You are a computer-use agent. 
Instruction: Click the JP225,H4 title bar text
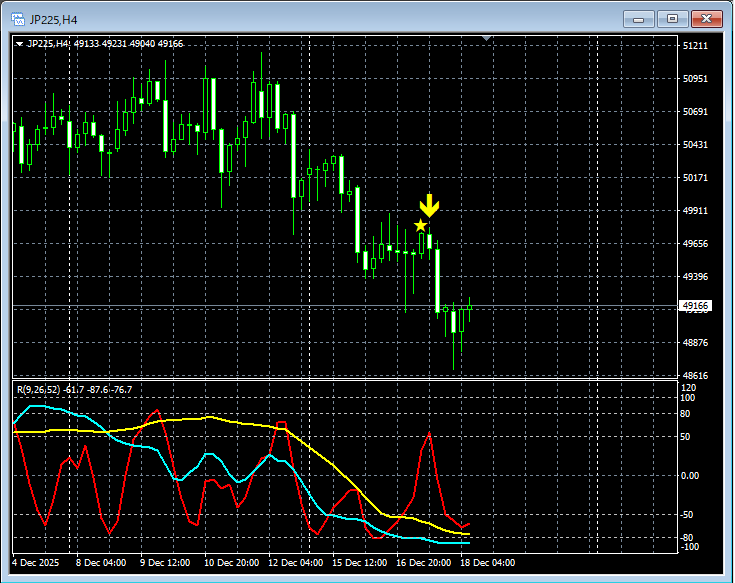coord(53,18)
